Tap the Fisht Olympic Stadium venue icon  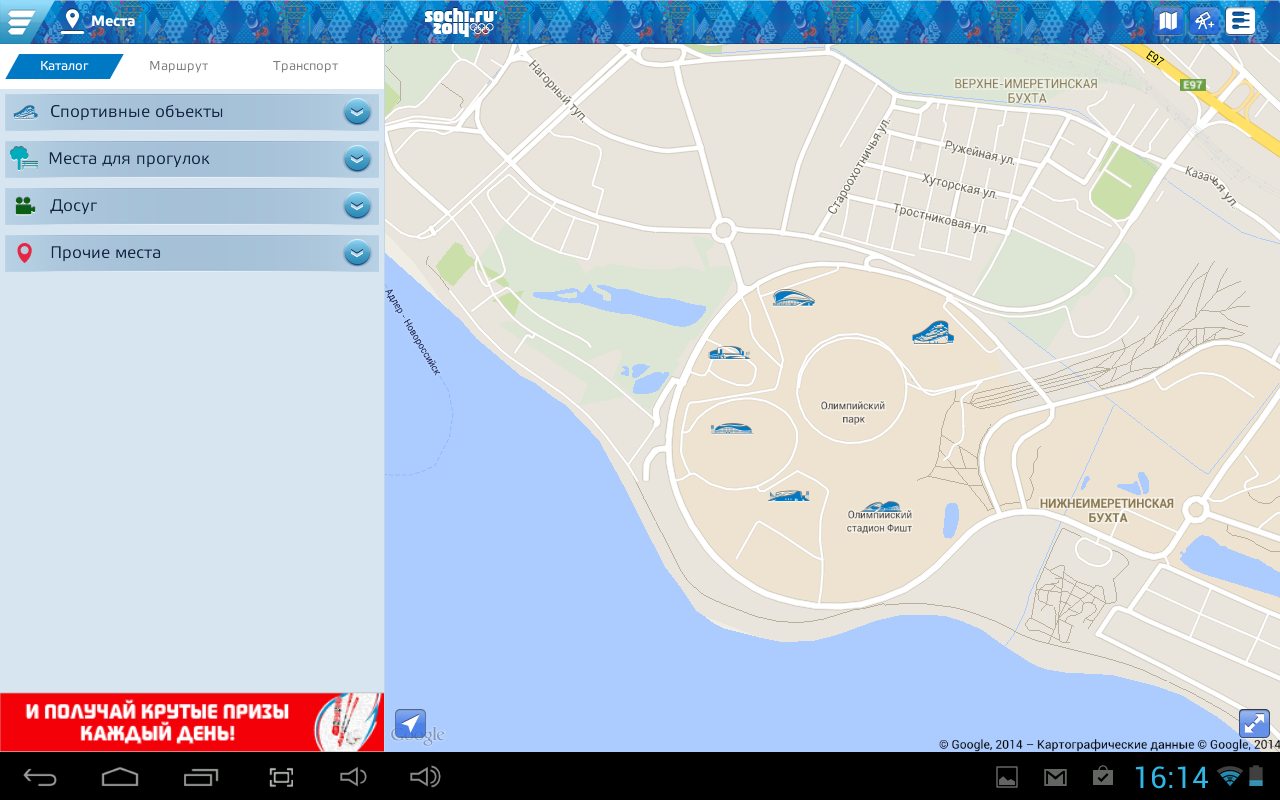880,507
